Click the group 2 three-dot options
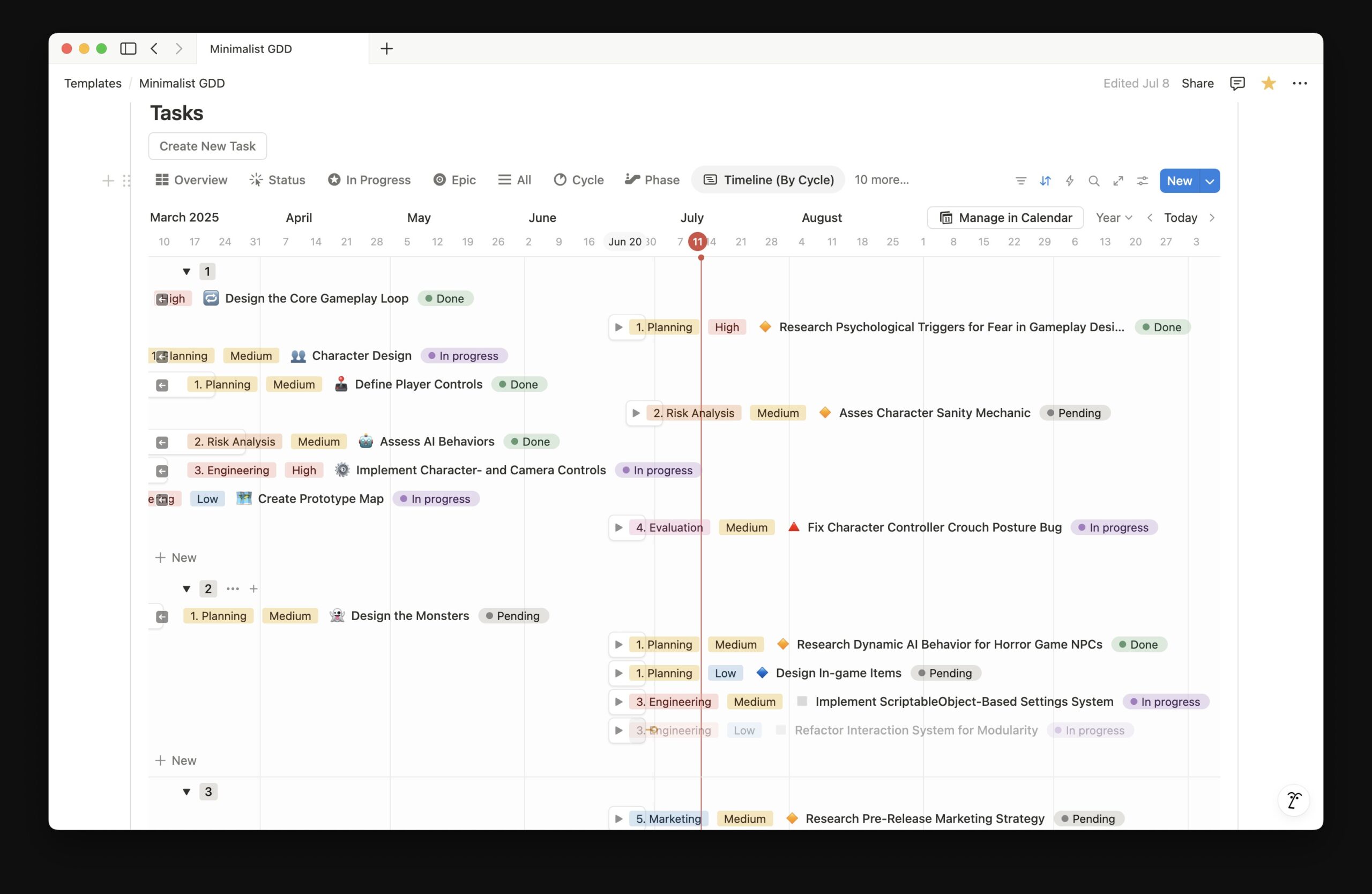This screenshot has height=894, width=1372. pos(232,588)
